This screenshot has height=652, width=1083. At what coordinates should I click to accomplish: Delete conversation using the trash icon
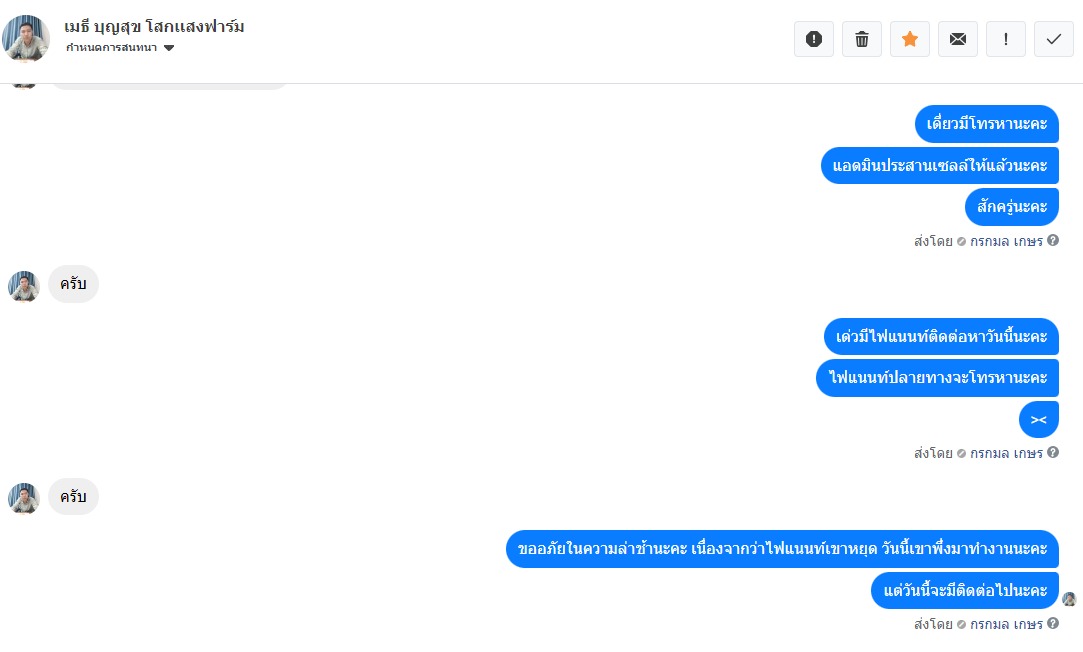click(x=862, y=39)
